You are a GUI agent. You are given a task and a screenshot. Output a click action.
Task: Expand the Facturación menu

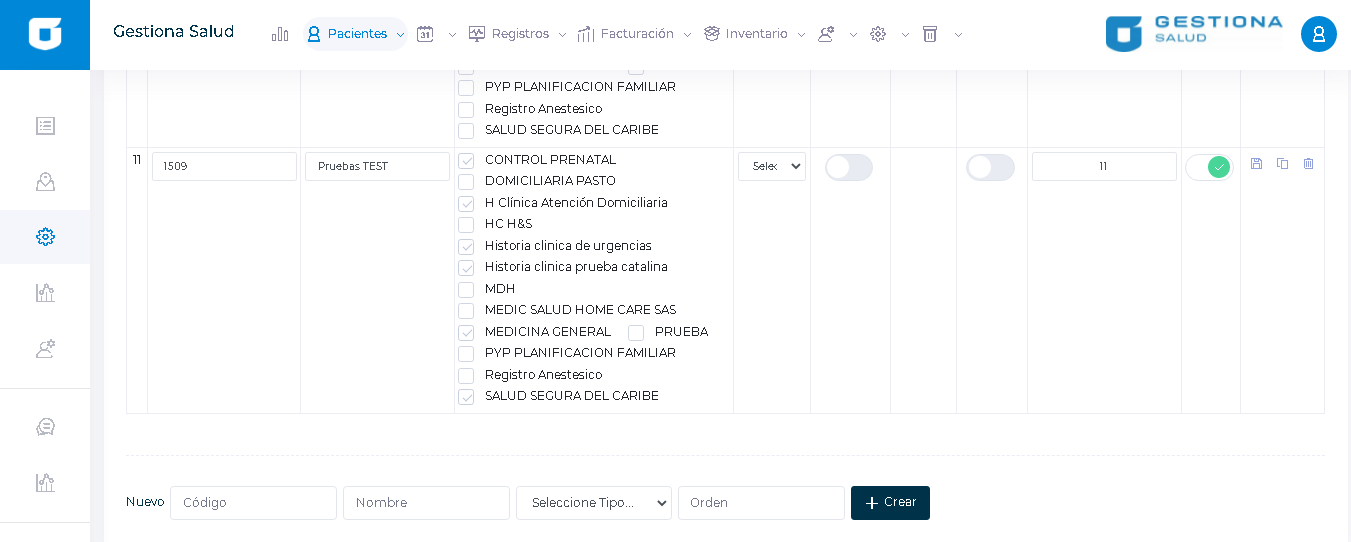[x=635, y=34]
